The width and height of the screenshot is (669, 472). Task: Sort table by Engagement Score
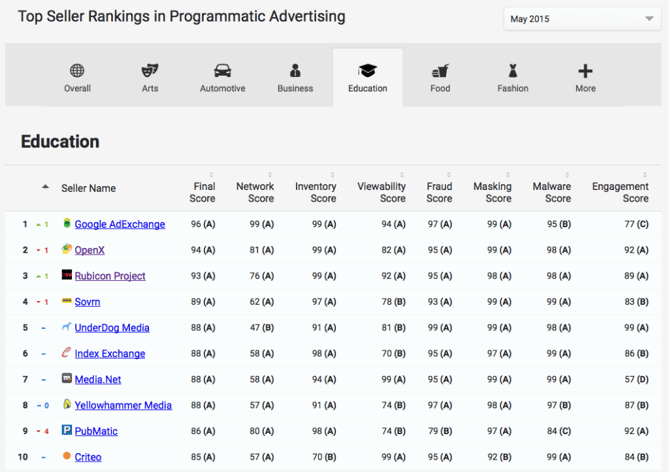click(645, 175)
